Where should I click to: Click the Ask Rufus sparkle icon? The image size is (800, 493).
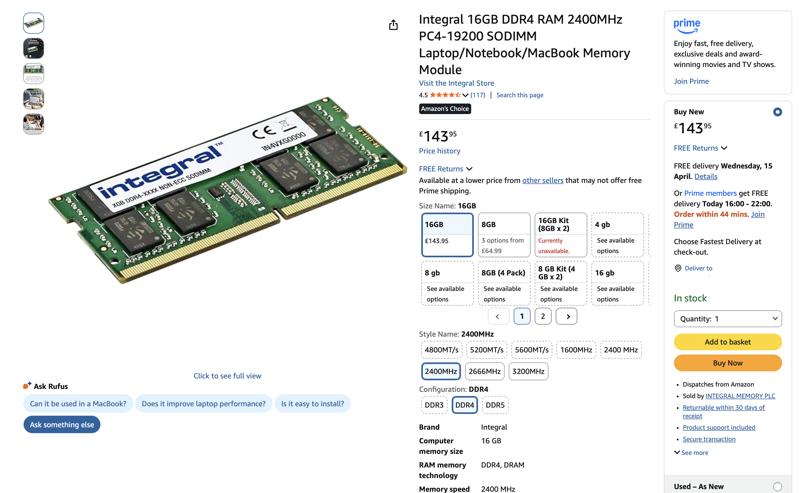pos(27,386)
